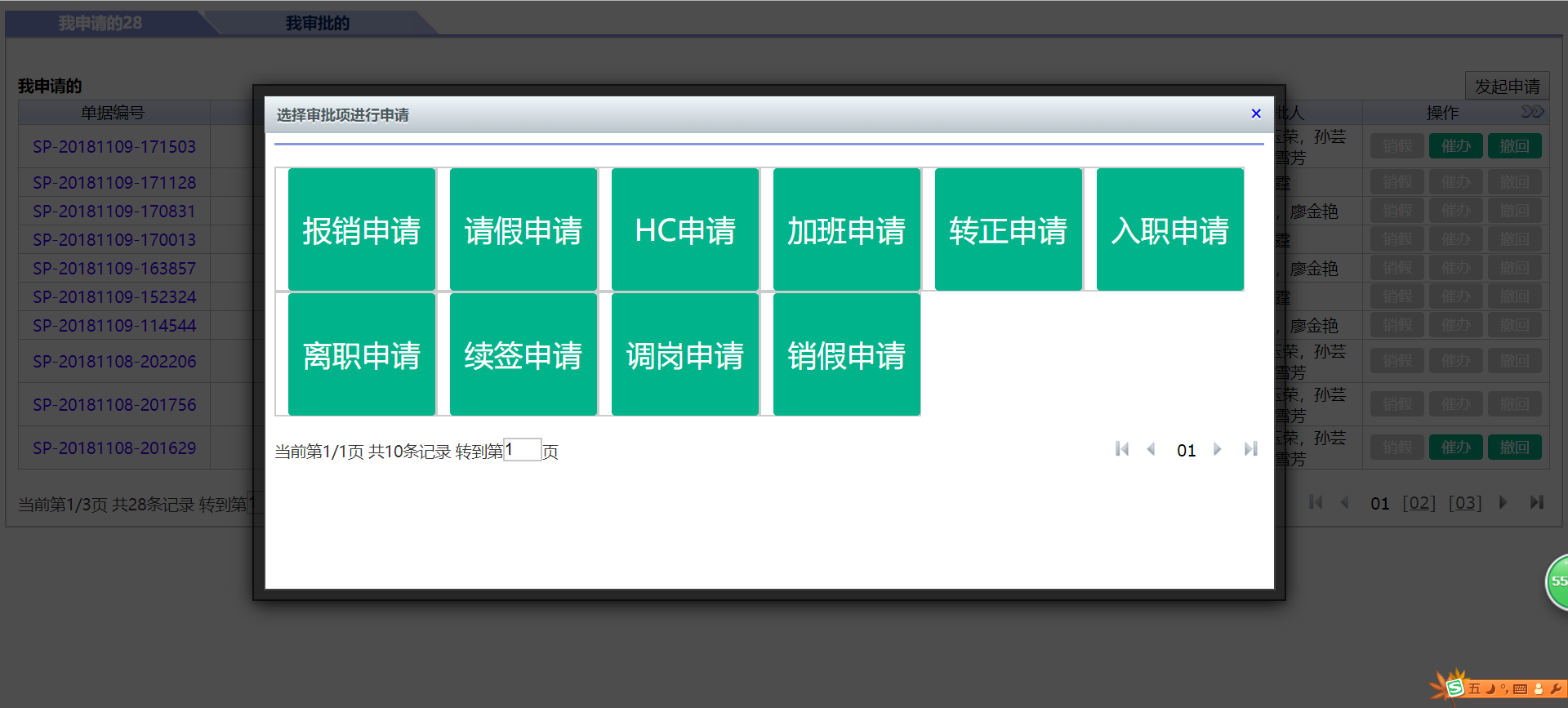This screenshot has height=708, width=1568.
Task: Go to first page of main list
Action: [x=1316, y=502]
